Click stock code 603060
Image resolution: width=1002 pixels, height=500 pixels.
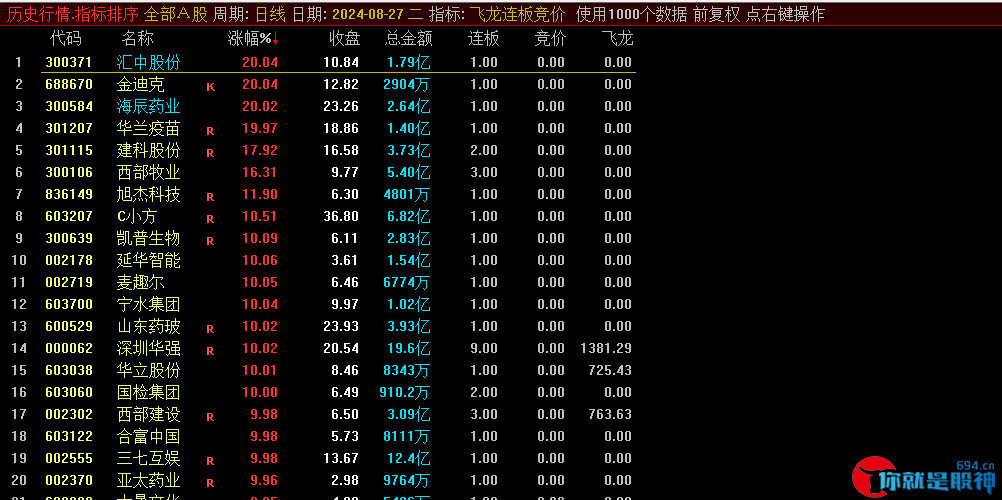click(x=69, y=393)
